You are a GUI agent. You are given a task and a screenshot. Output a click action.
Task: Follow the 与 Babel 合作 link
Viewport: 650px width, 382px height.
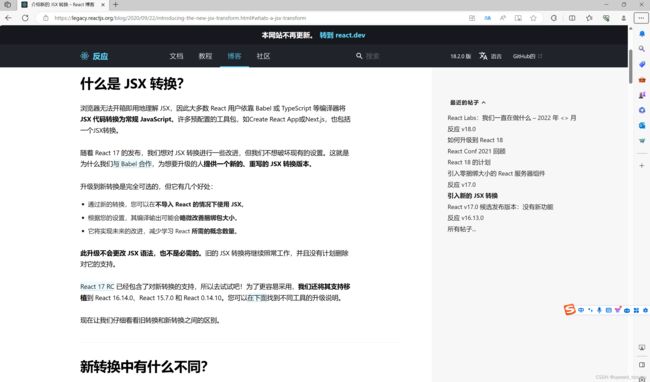[x=133, y=164]
